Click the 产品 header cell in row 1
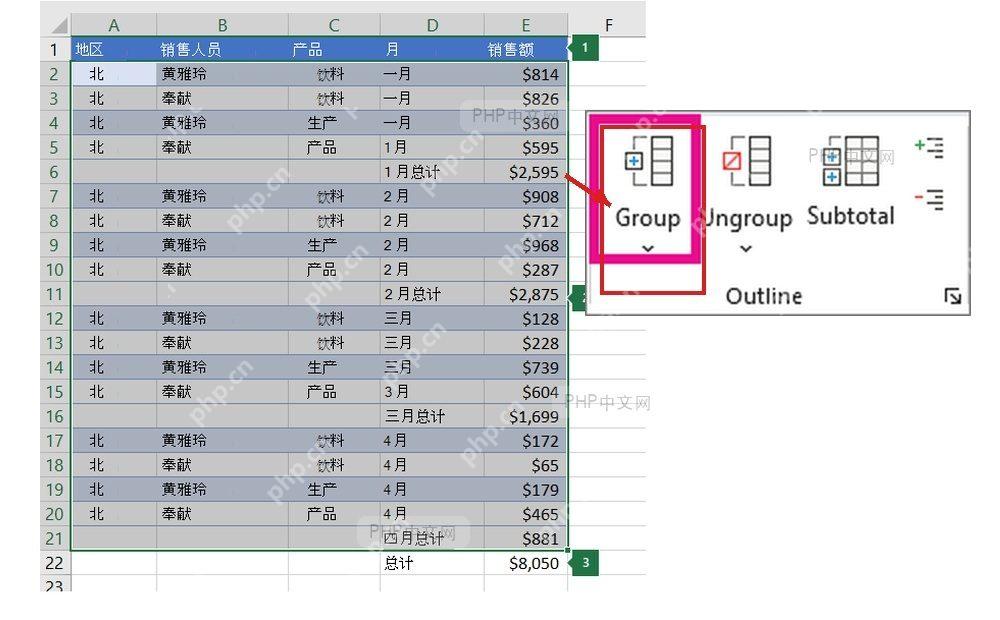 [x=334, y=49]
